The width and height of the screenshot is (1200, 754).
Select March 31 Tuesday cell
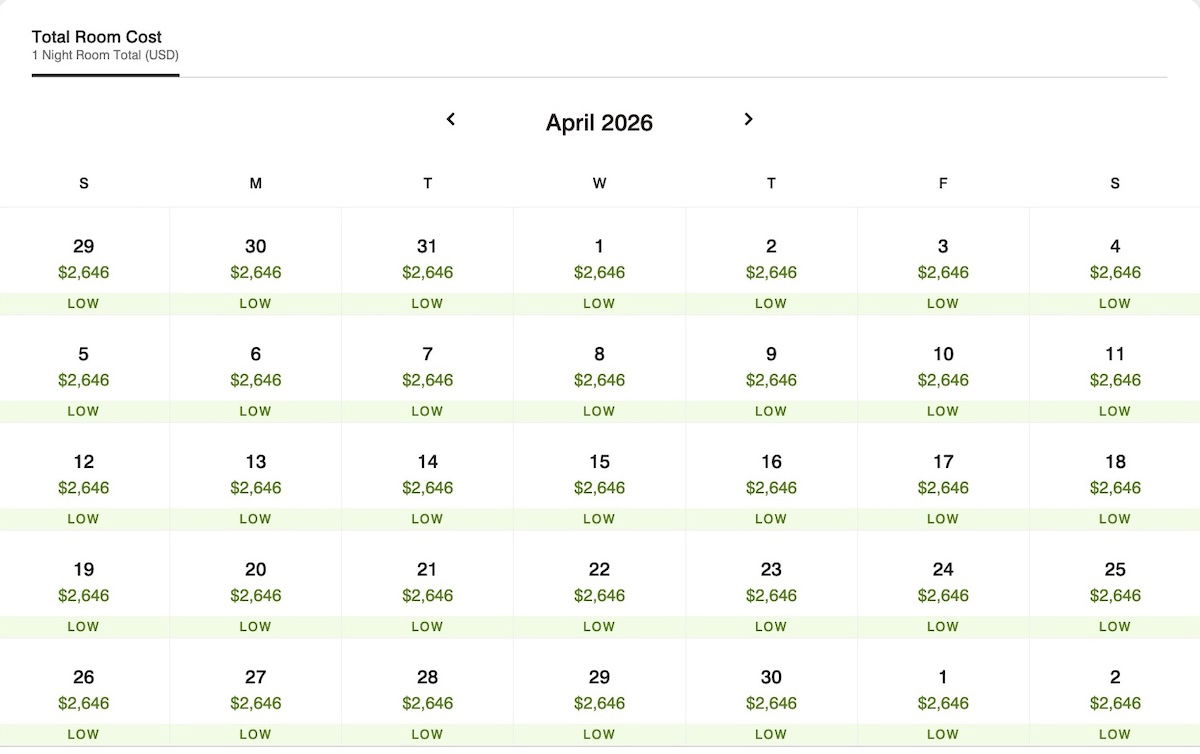coord(427,262)
